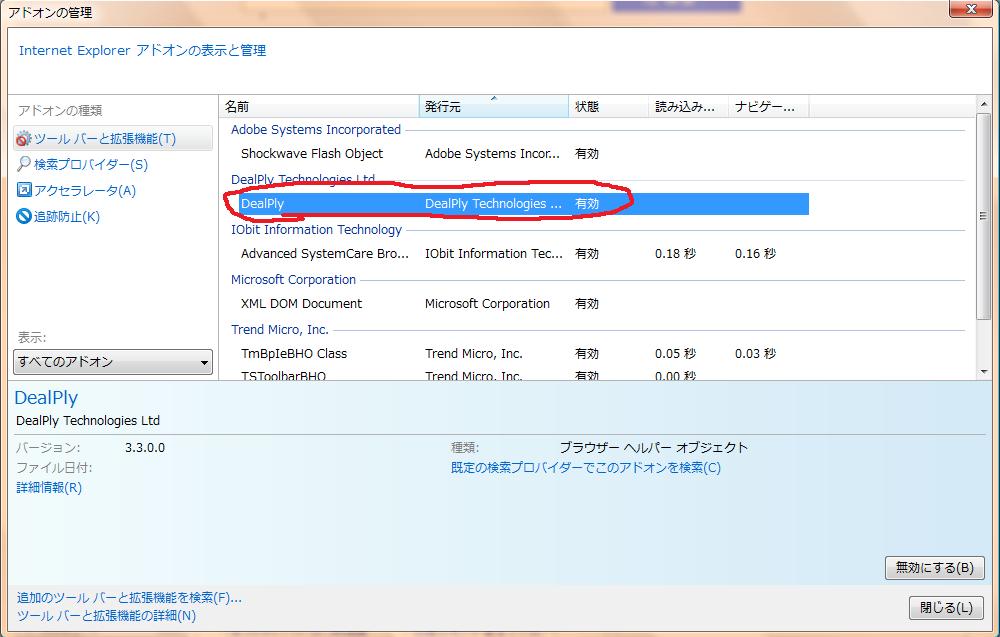1000x637 pixels.
Task: Click 無効にする(B) button
Action: [934, 567]
